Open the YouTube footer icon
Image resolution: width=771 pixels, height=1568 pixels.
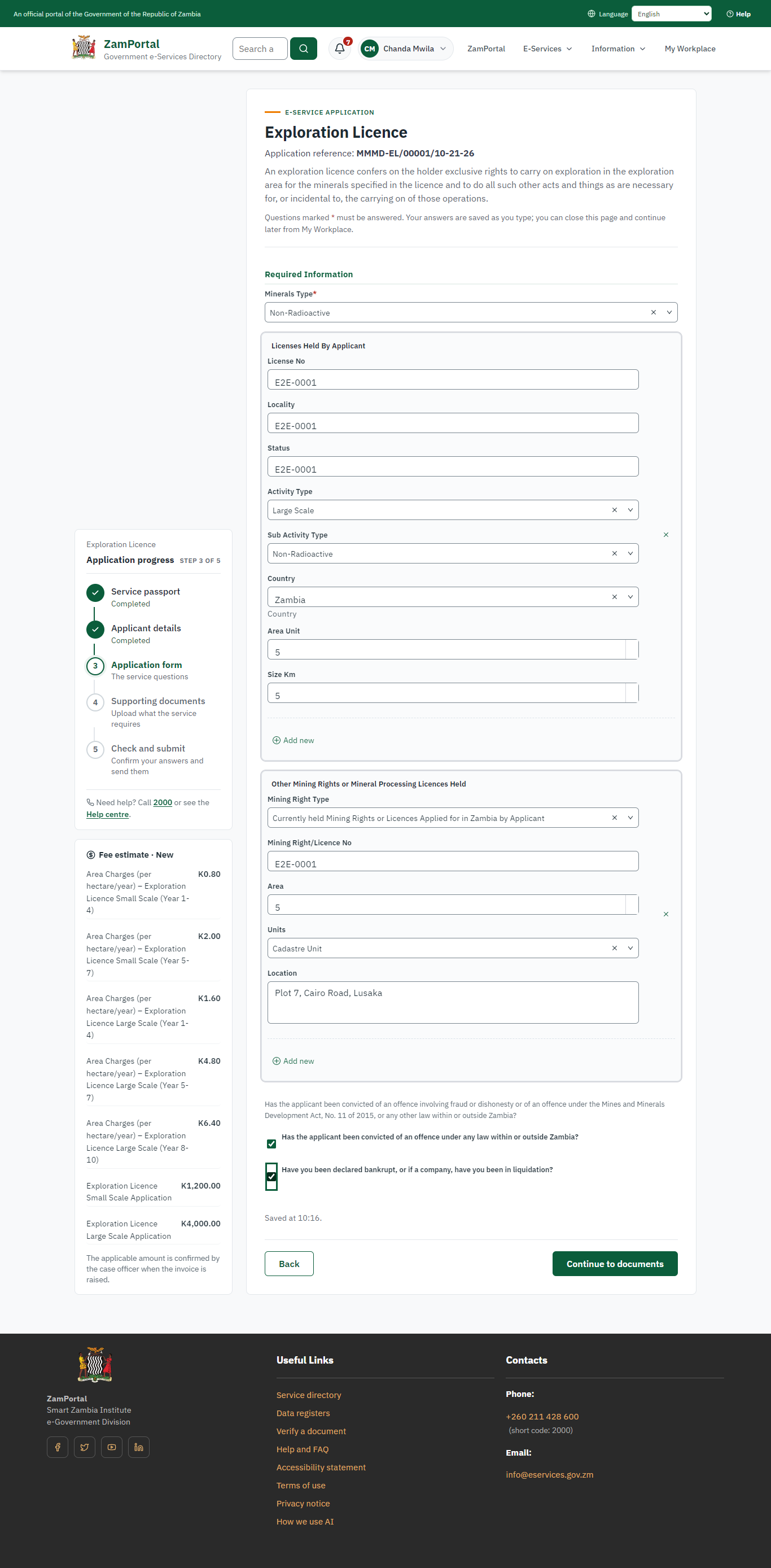(x=111, y=1447)
